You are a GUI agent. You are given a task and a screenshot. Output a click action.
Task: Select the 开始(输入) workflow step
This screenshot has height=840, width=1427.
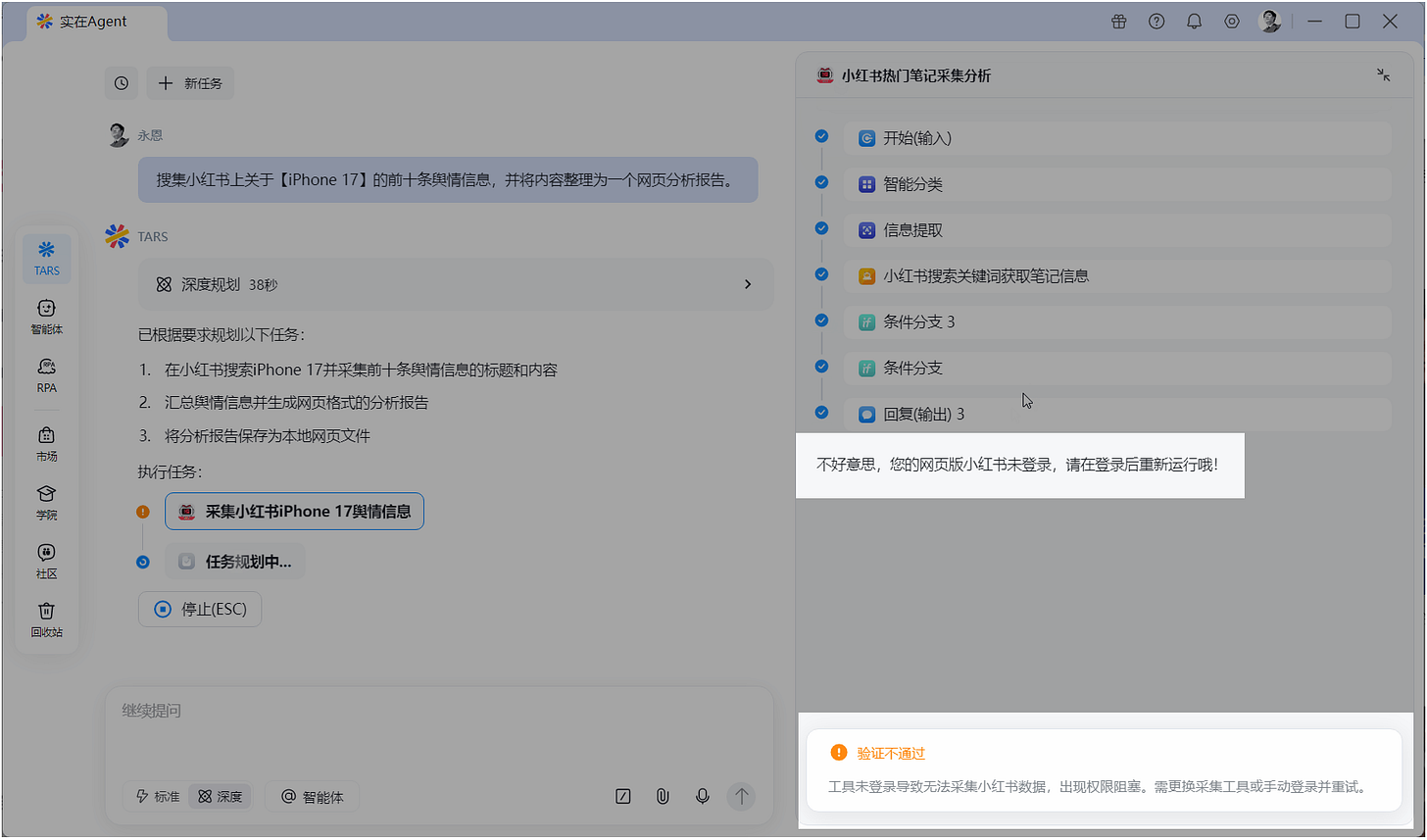coord(1117,138)
